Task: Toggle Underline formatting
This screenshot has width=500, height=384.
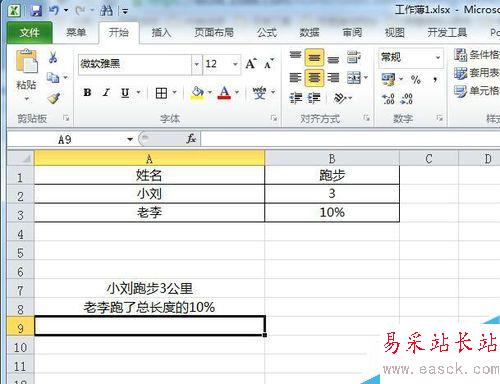Action: [125, 93]
